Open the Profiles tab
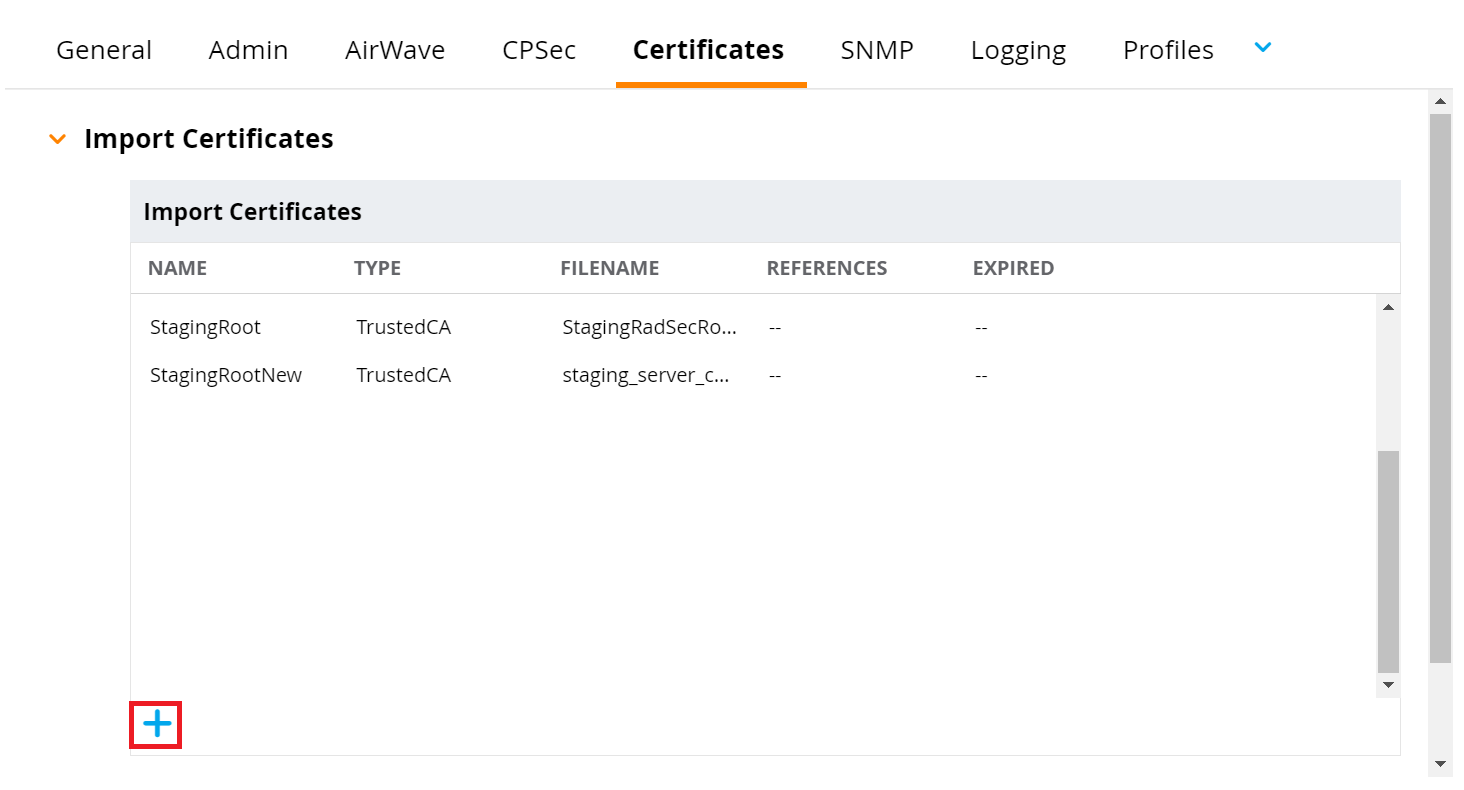The width and height of the screenshot is (1464, 790). [1168, 50]
